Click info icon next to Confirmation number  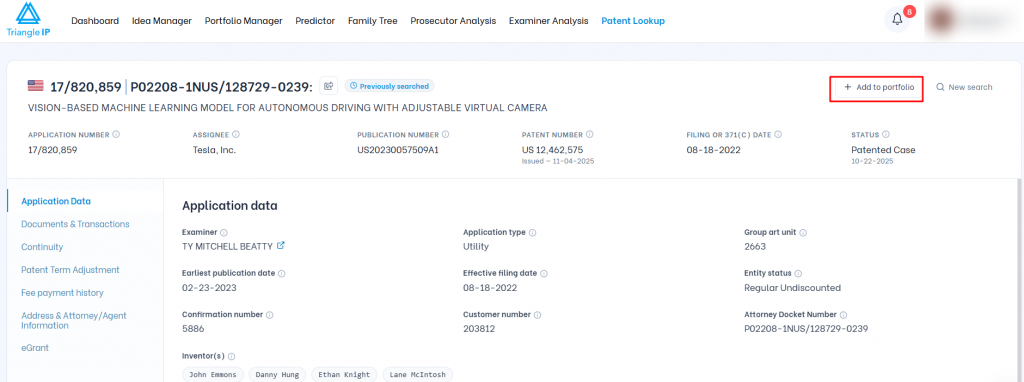click(270, 315)
